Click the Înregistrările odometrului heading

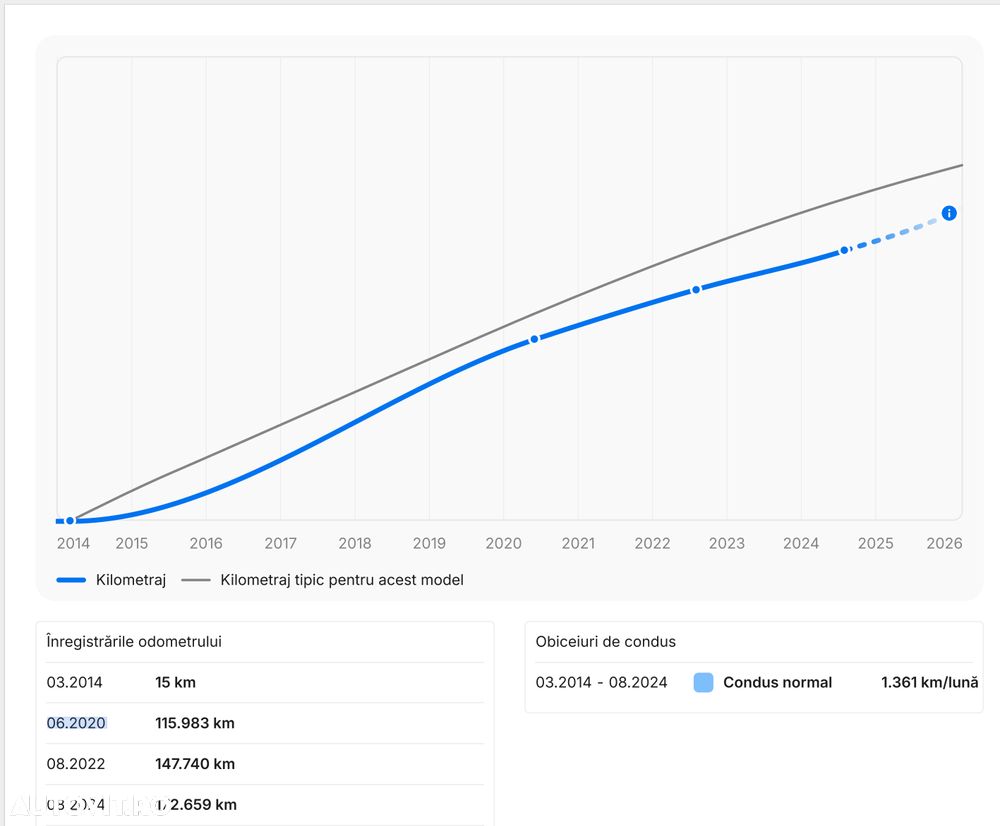pyautogui.click(x=134, y=642)
